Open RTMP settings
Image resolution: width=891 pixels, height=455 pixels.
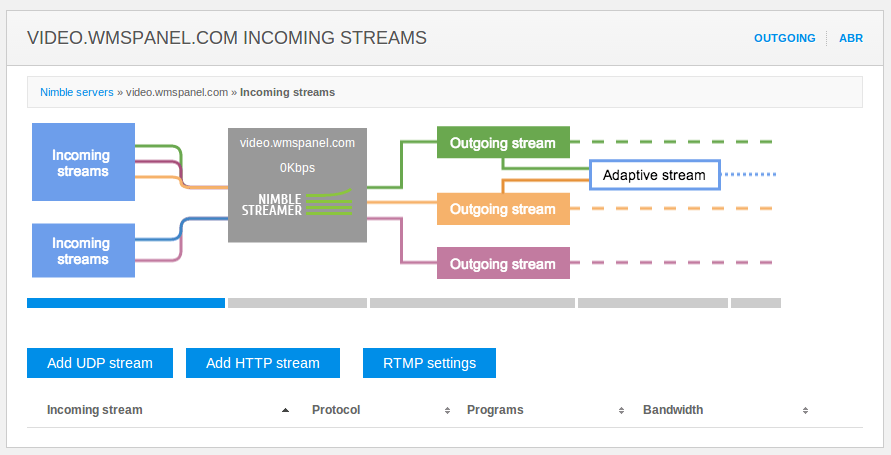pyautogui.click(x=430, y=363)
